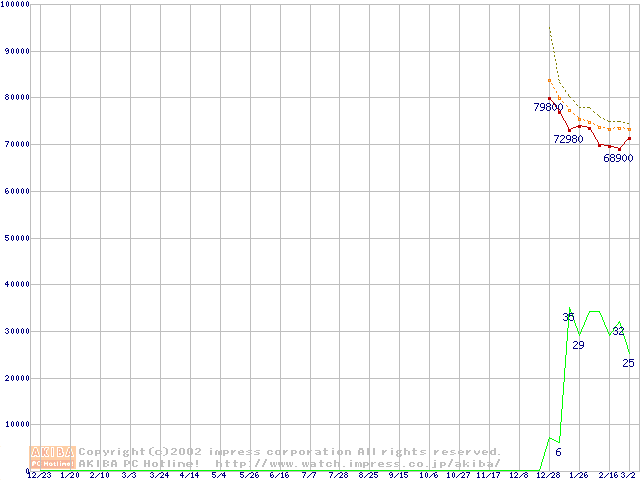The image size is (640, 480).
Task: Click the 100000 y-axis label
Action: point(16,5)
